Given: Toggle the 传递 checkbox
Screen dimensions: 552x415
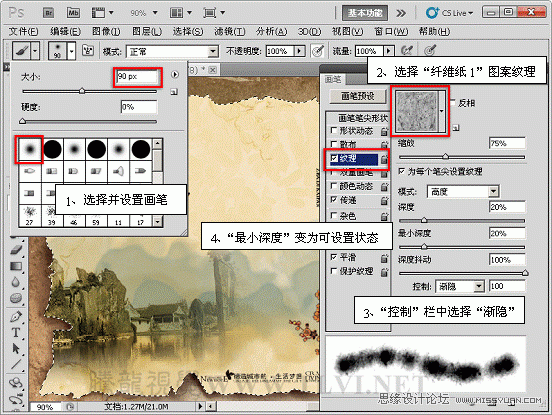Looking at the screenshot, I should (x=333, y=200).
